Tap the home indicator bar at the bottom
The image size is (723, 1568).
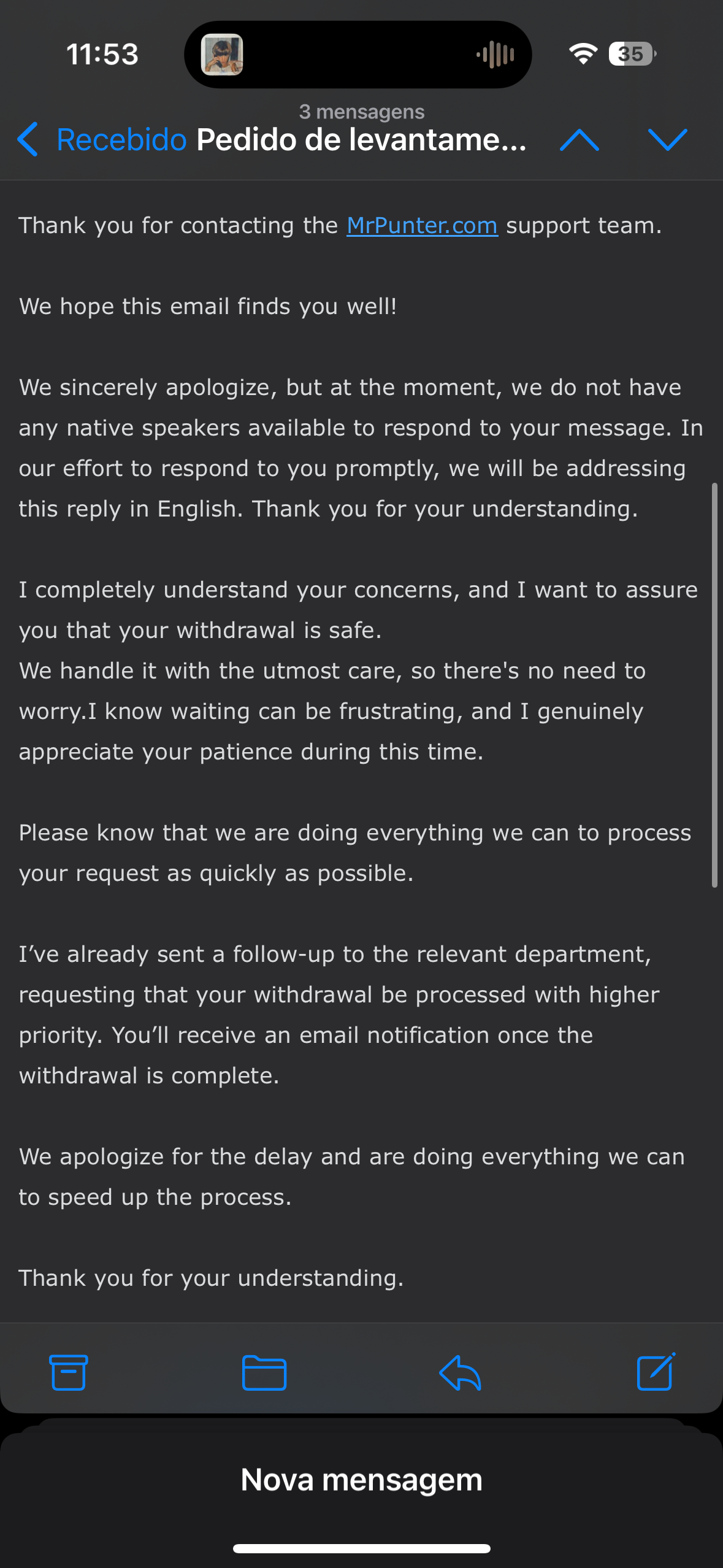click(361, 1548)
